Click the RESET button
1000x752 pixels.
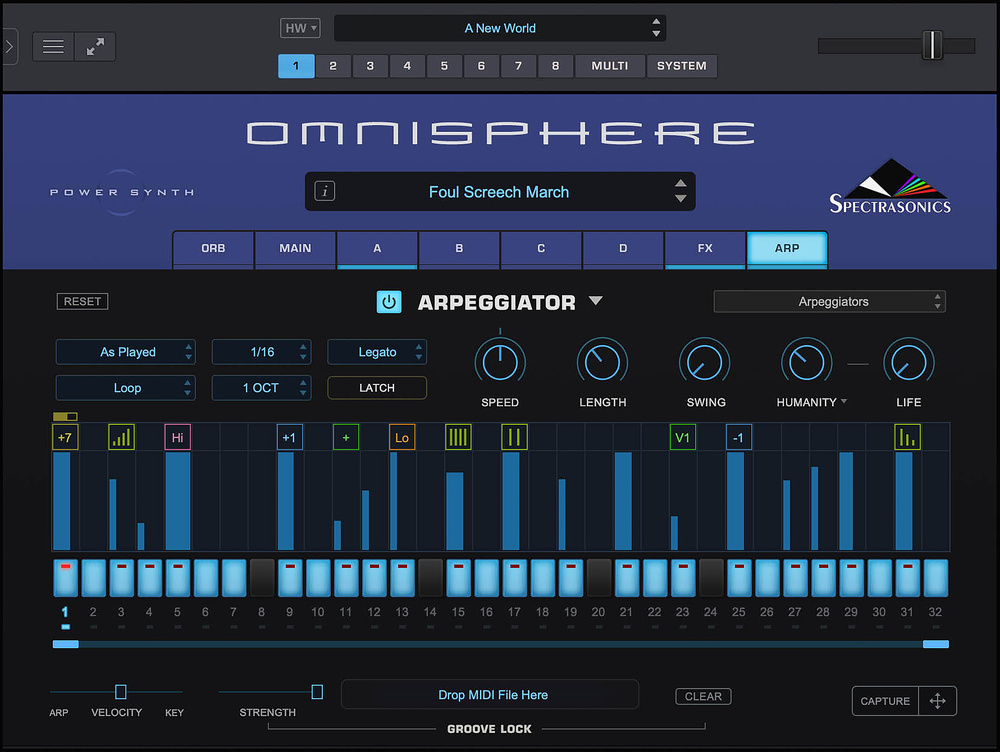click(82, 301)
